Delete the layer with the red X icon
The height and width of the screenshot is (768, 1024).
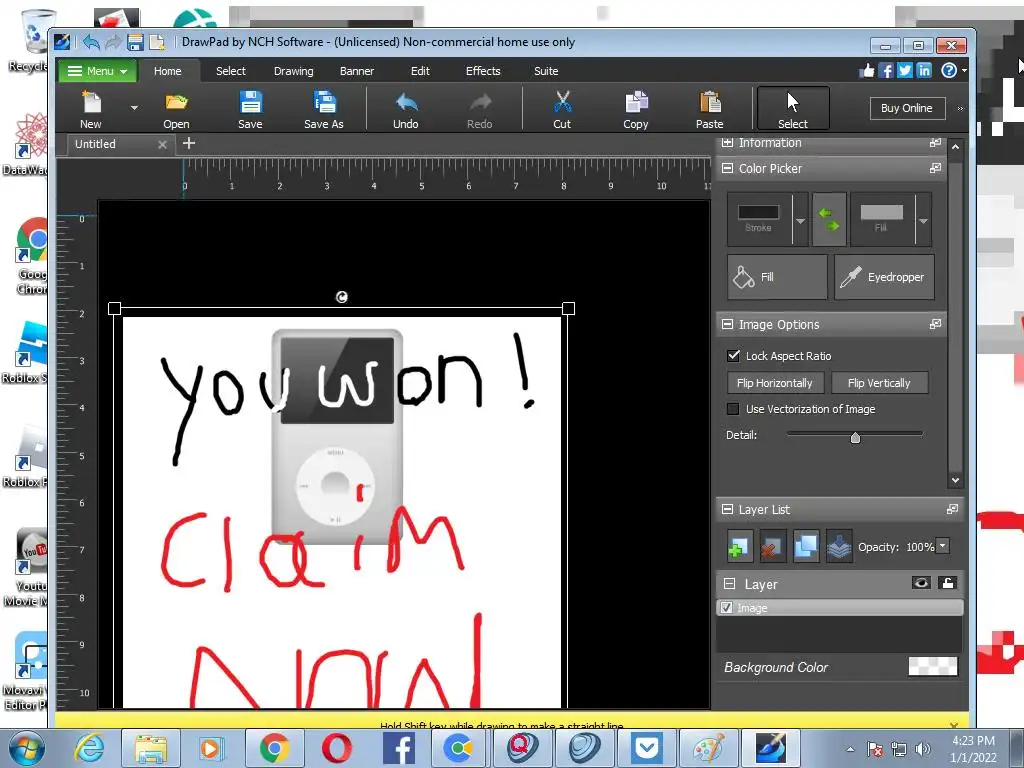click(773, 547)
